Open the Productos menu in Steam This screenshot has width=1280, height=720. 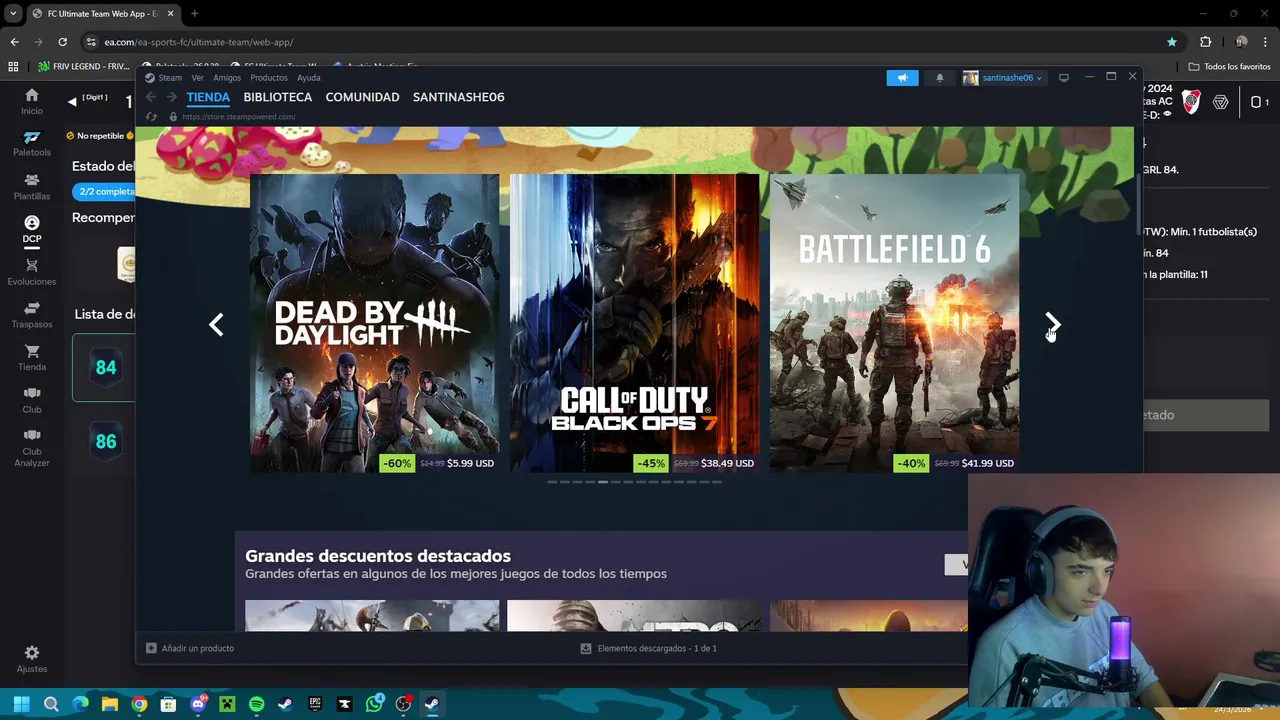click(269, 78)
